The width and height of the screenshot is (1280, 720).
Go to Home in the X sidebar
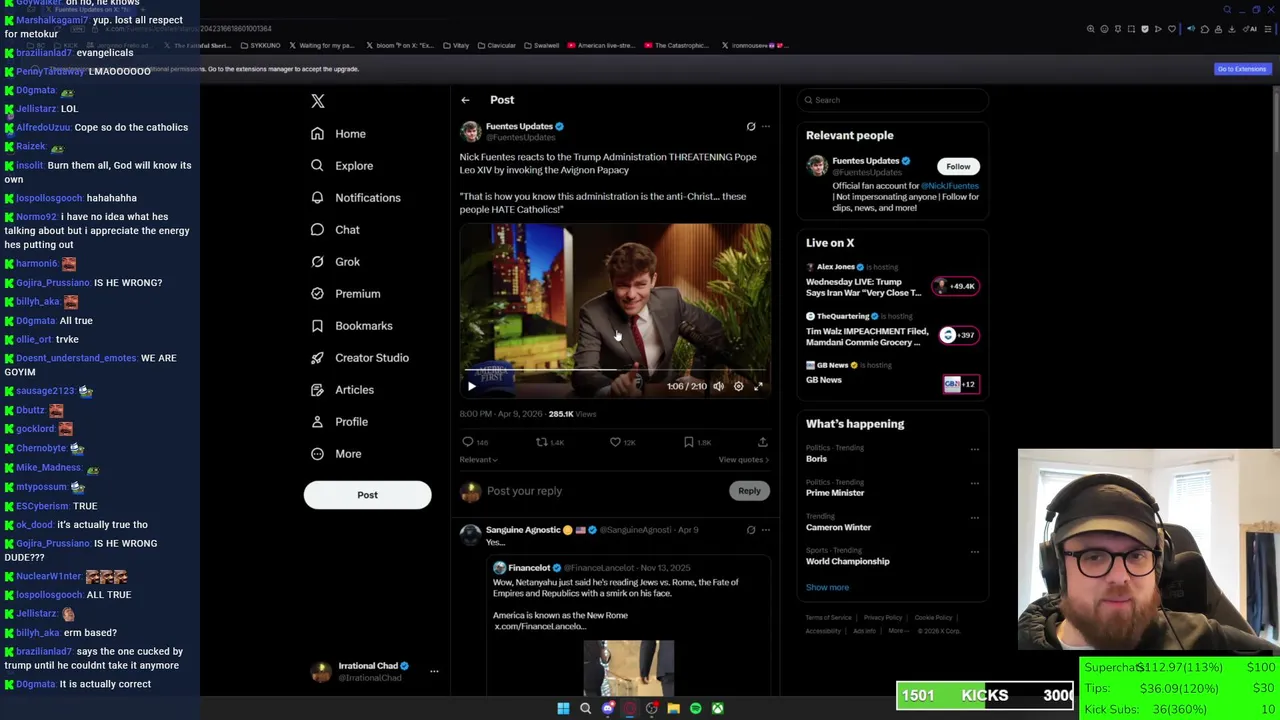pyautogui.click(x=338, y=134)
